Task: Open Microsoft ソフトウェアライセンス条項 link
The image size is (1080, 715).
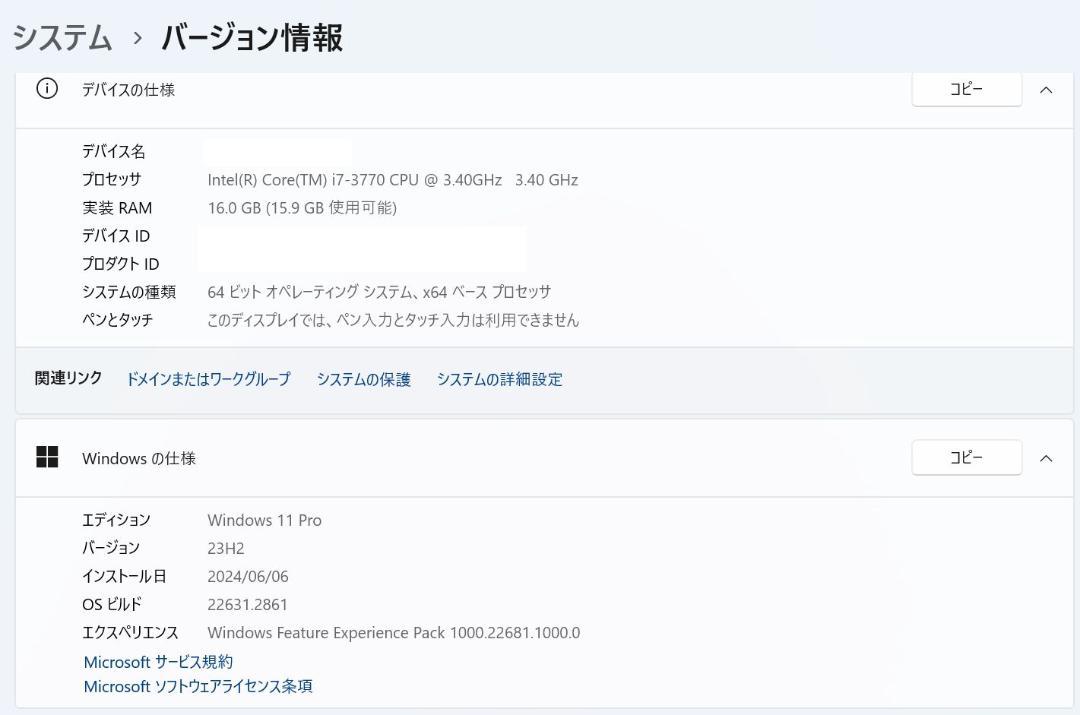Action: point(198,686)
